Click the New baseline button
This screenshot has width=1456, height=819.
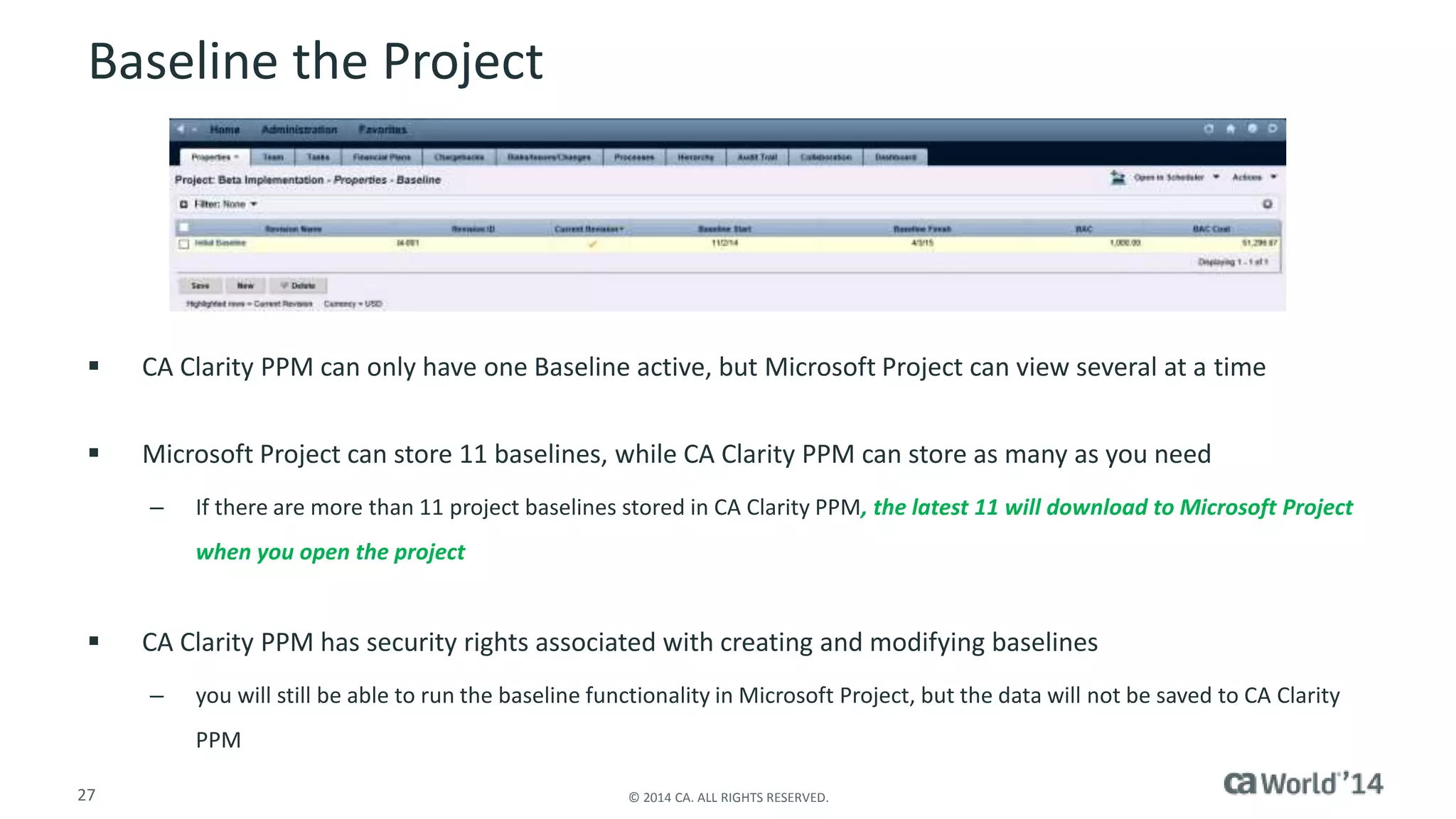pos(245,286)
